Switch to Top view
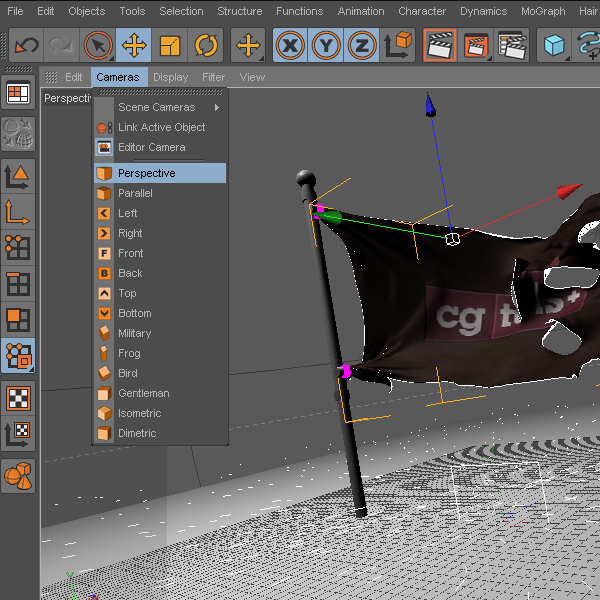This screenshot has width=600, height=600. coord(160,293)
